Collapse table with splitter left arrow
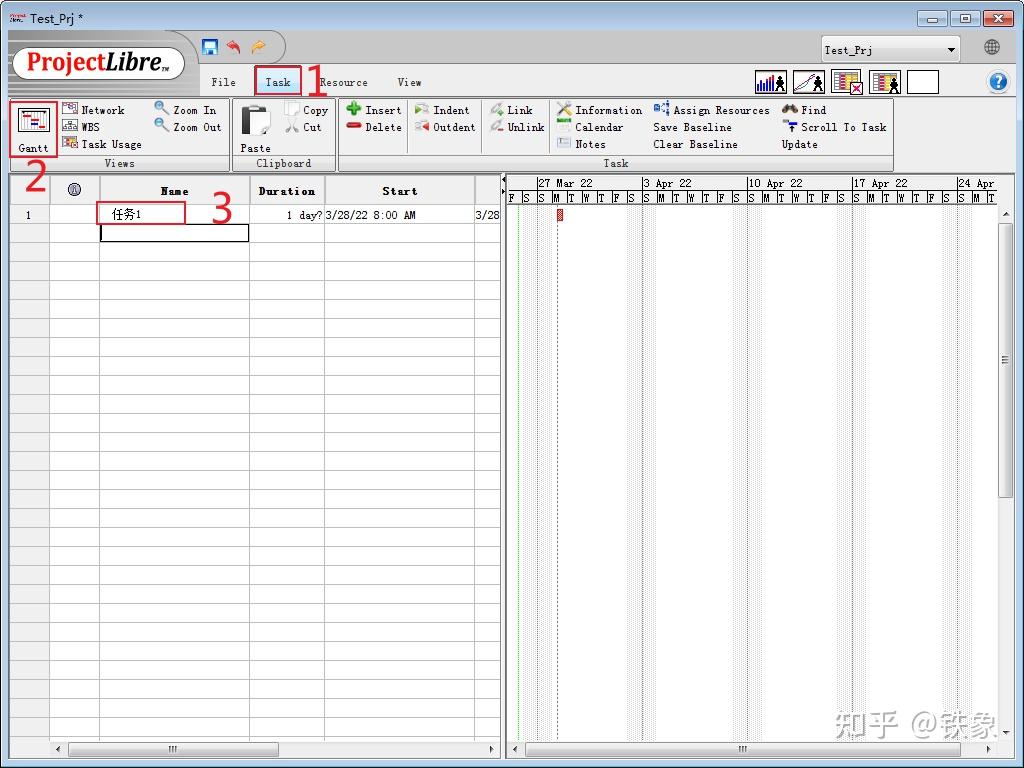This screenshot has width=1024, height=768. [x=504, y=180]
